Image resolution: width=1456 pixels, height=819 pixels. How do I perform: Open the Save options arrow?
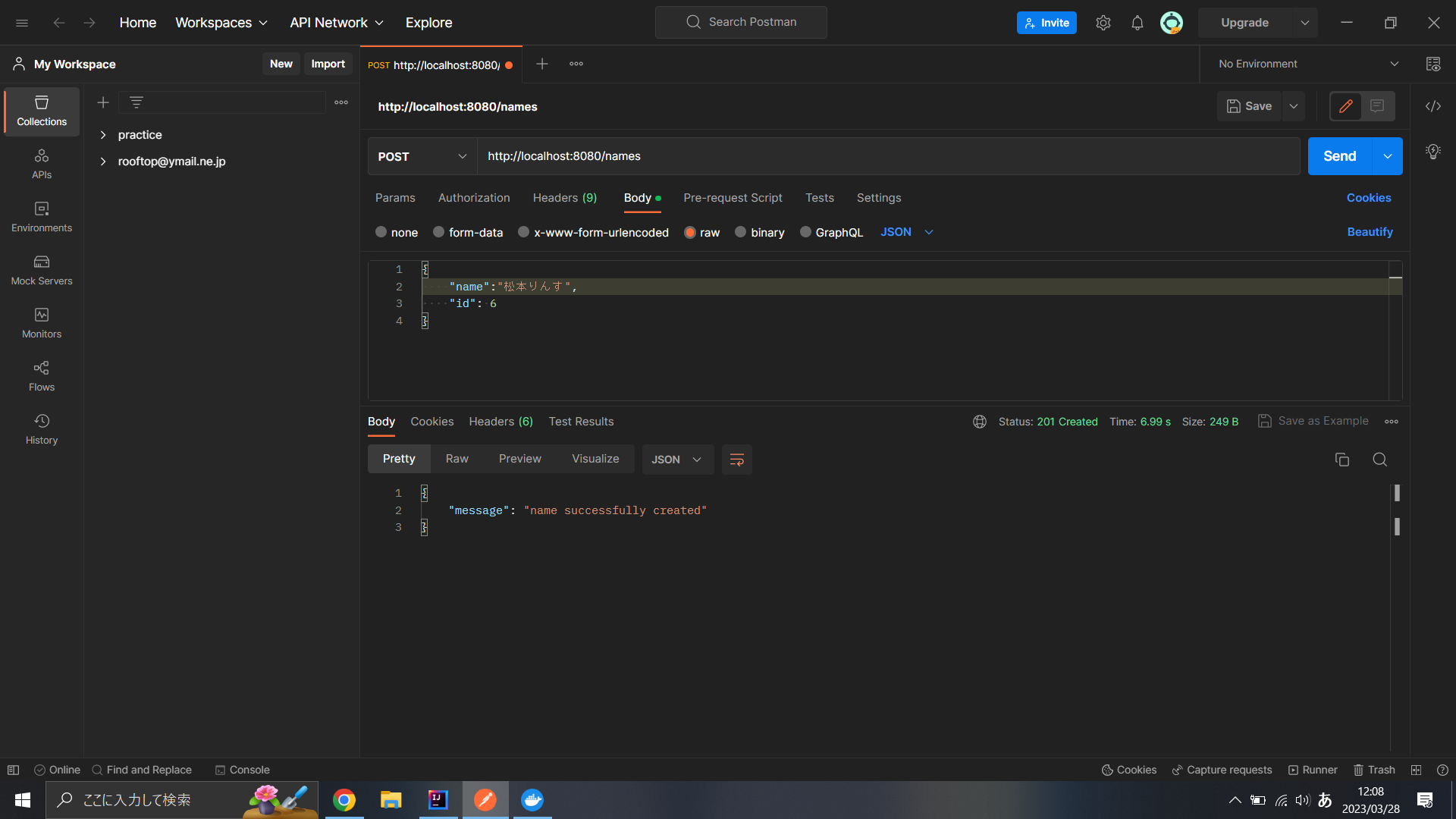pyautogui.click(x=1294, y=106)
